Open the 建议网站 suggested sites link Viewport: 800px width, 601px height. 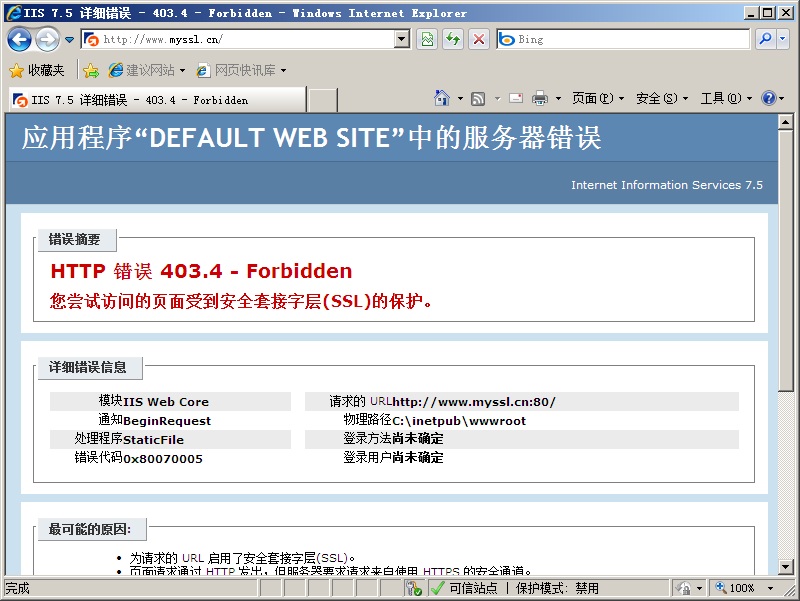click(x=146, y=70)
